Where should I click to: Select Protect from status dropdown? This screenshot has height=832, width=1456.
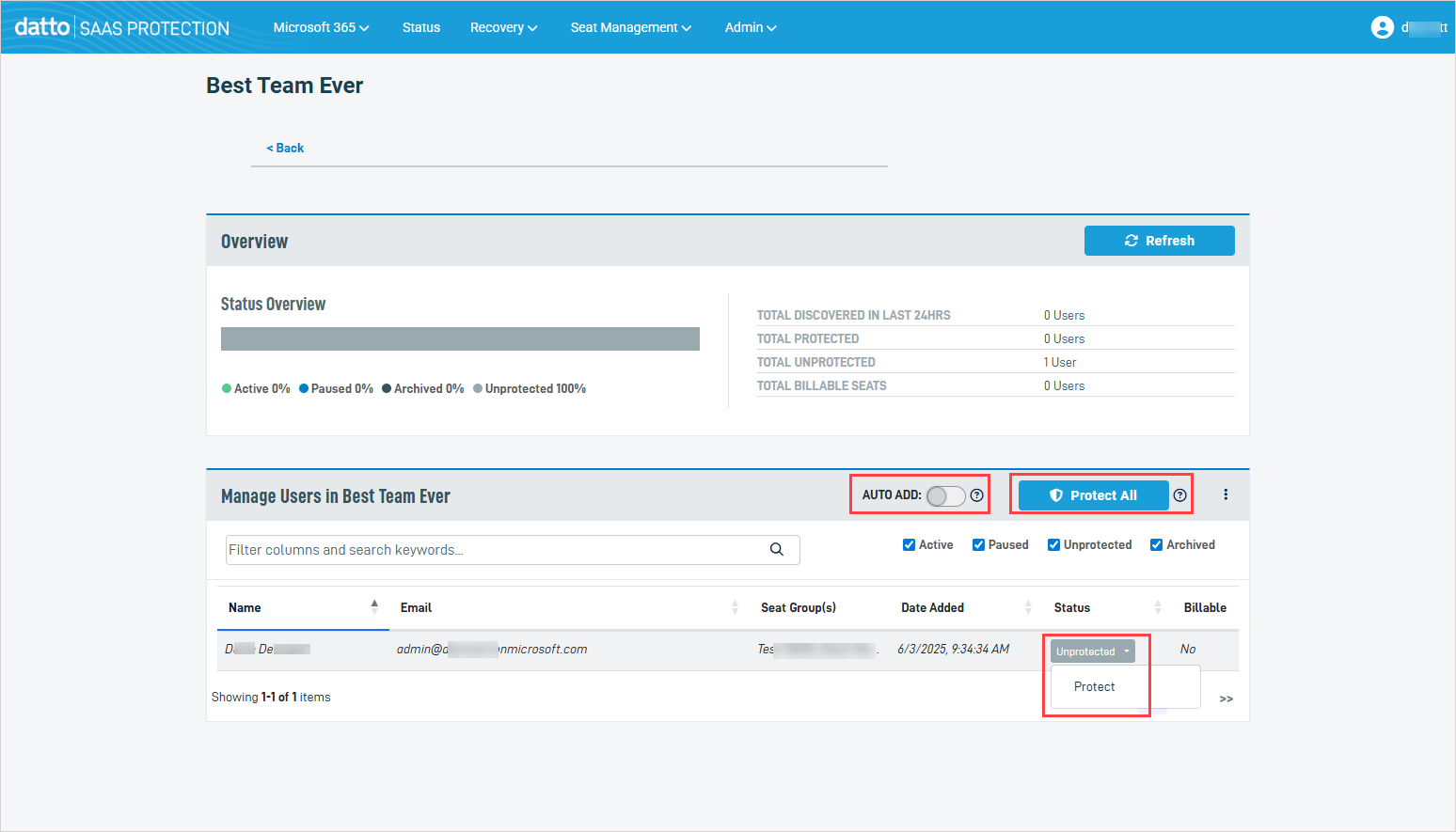(x=1095, y=687)
